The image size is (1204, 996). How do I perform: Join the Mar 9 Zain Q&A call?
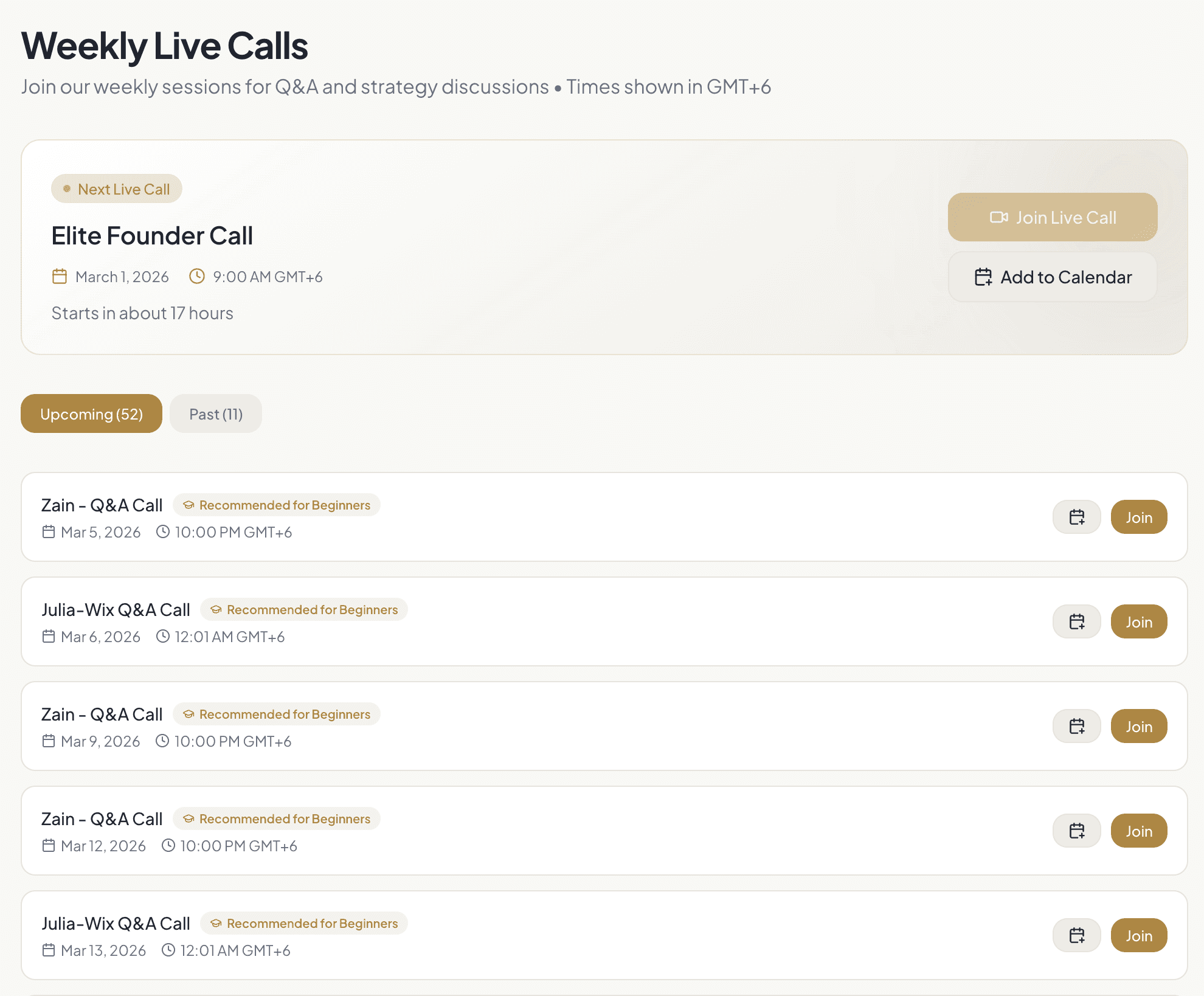[1138, 727]
